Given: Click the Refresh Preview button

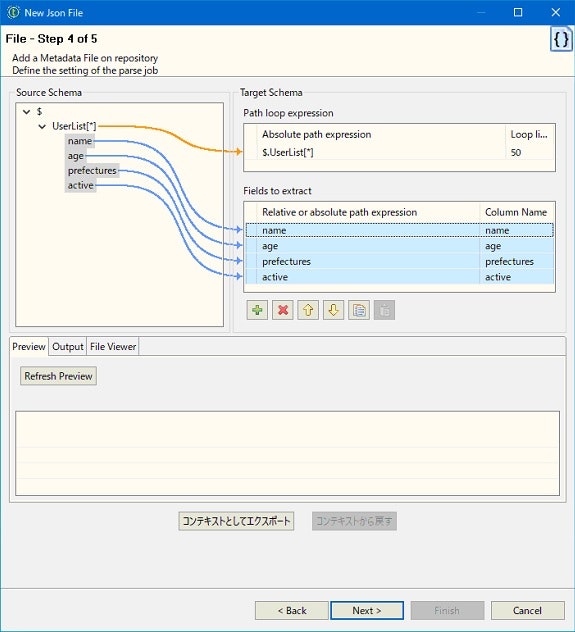Looking at the screenshot, I should [58, 376].
